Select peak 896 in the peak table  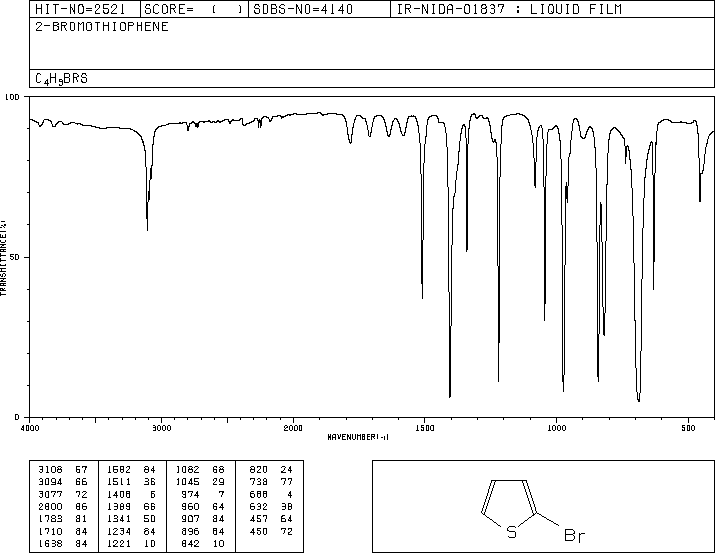point(203,532)
